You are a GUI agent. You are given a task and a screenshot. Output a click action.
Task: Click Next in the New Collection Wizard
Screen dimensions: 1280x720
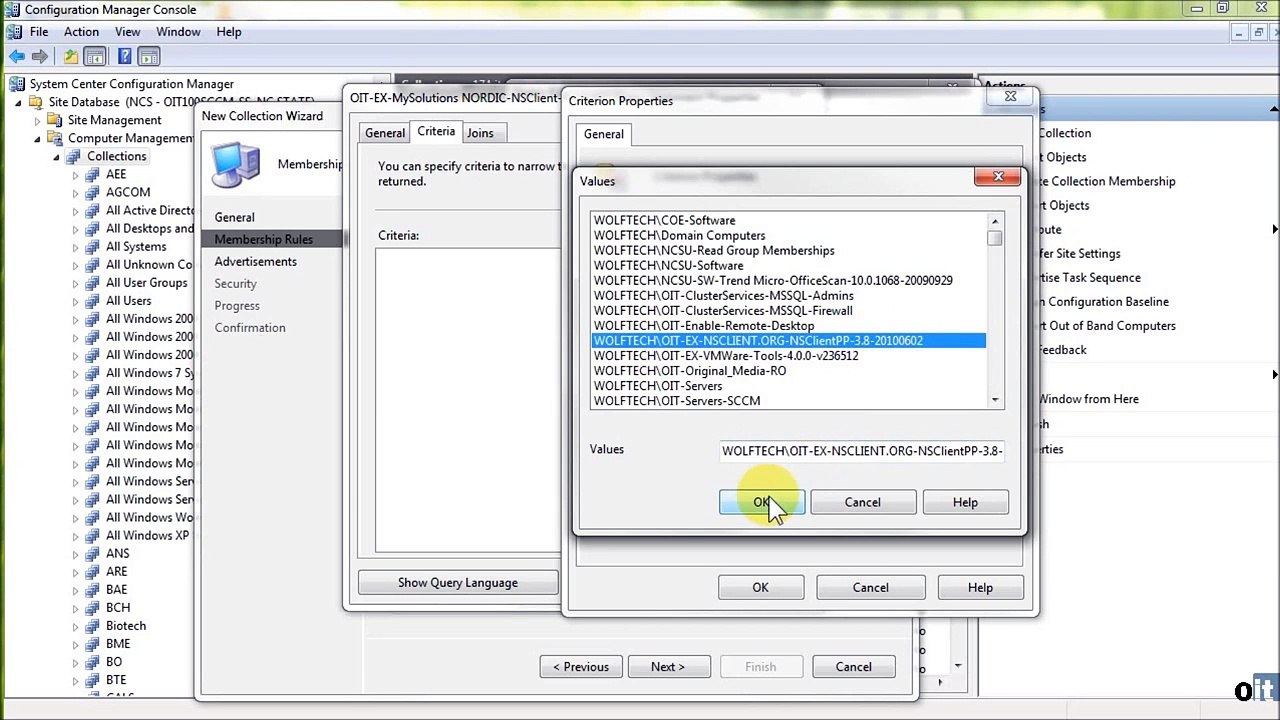click(667, 667)
